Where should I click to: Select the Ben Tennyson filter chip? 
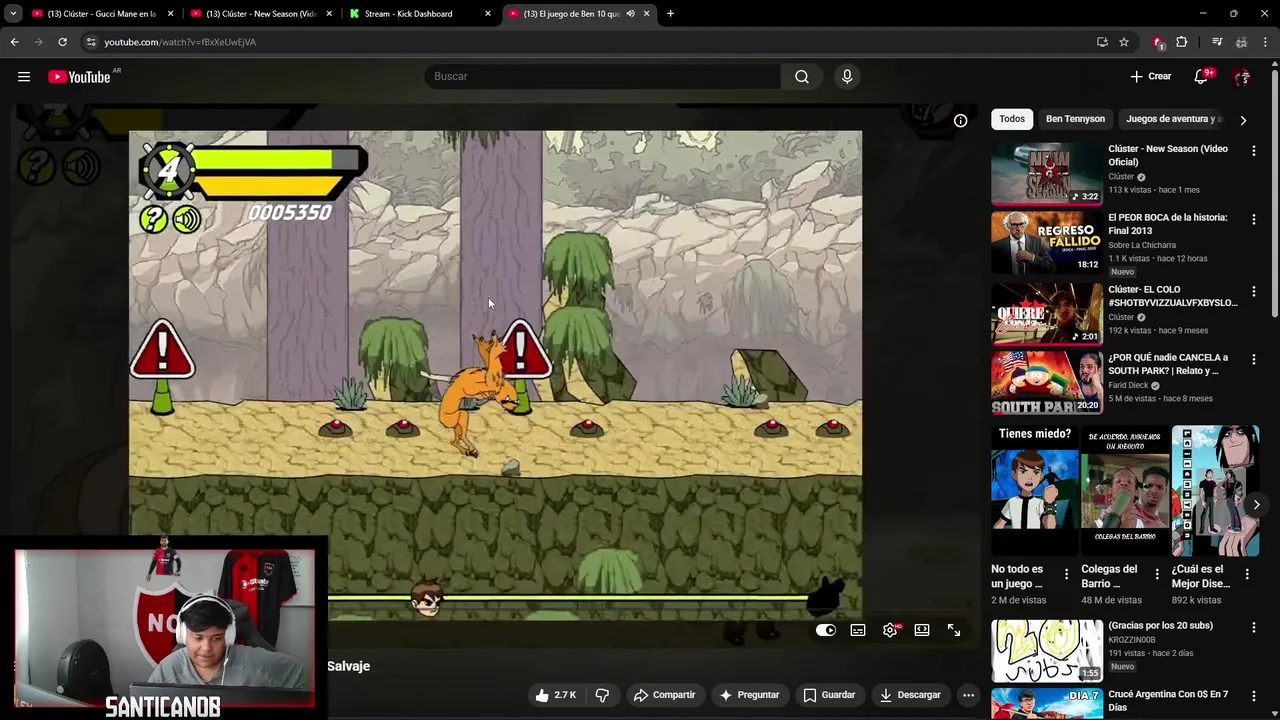pyautogui.click(x=1075, y=119)
